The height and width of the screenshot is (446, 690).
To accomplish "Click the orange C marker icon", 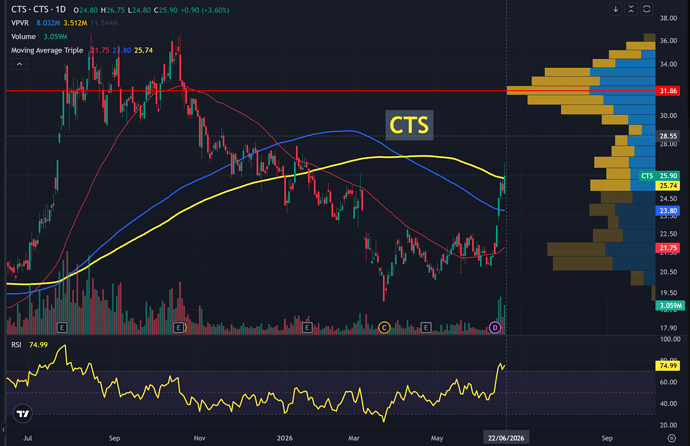I will 384,327.
